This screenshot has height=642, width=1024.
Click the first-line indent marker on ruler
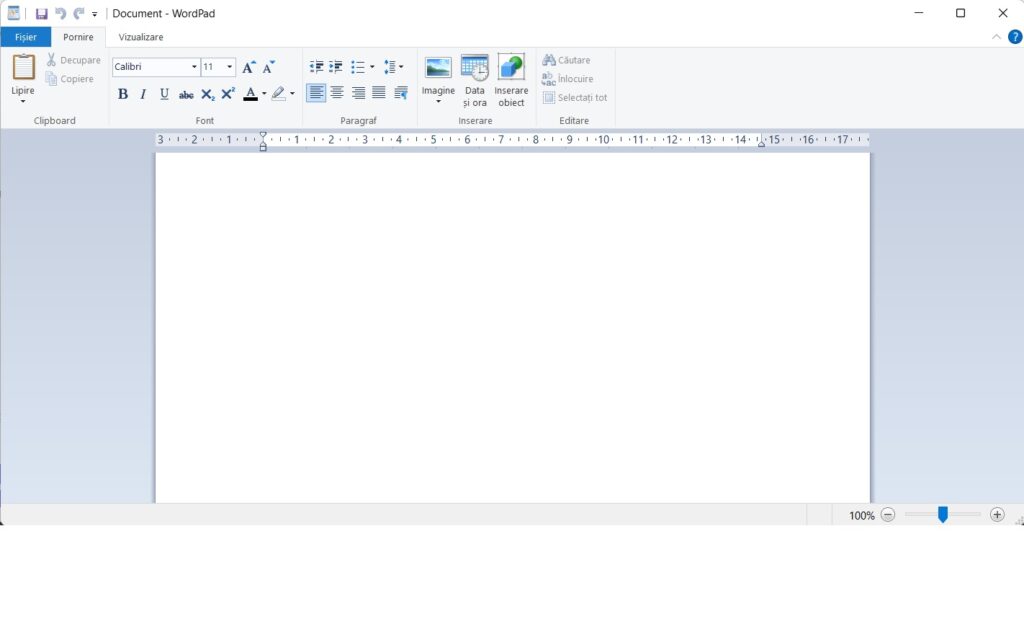[x=263, y=135]
